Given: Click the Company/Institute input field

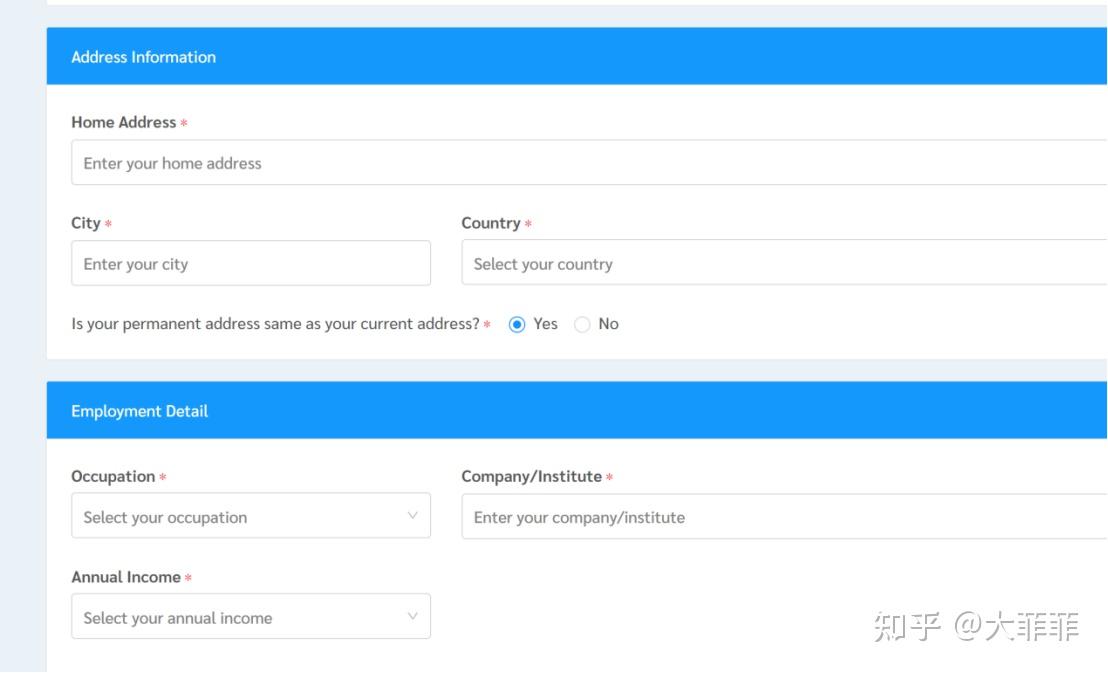Looking at the screenshot, I should 783,517.
